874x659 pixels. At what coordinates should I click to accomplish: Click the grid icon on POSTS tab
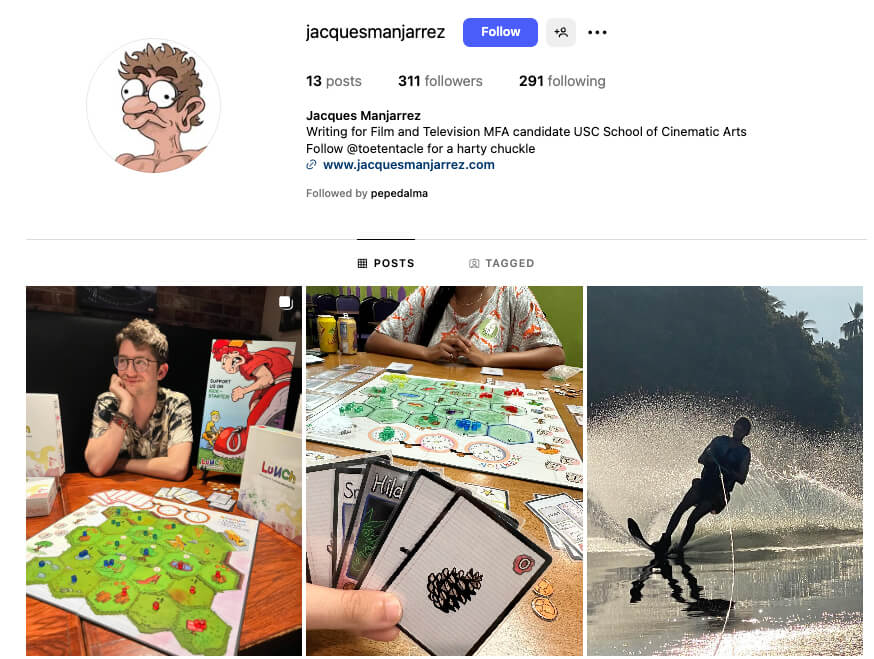(362, 263)
